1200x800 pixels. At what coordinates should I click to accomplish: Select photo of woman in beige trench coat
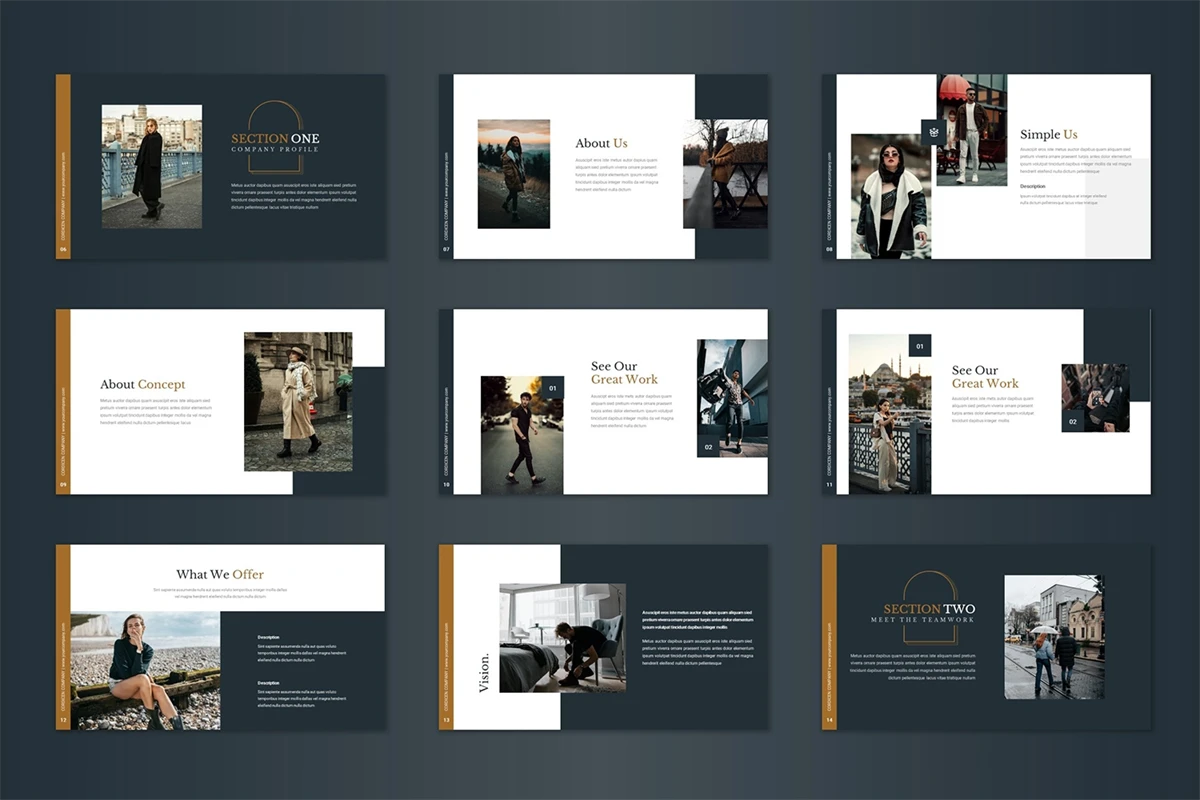click(x=298, y=400)
